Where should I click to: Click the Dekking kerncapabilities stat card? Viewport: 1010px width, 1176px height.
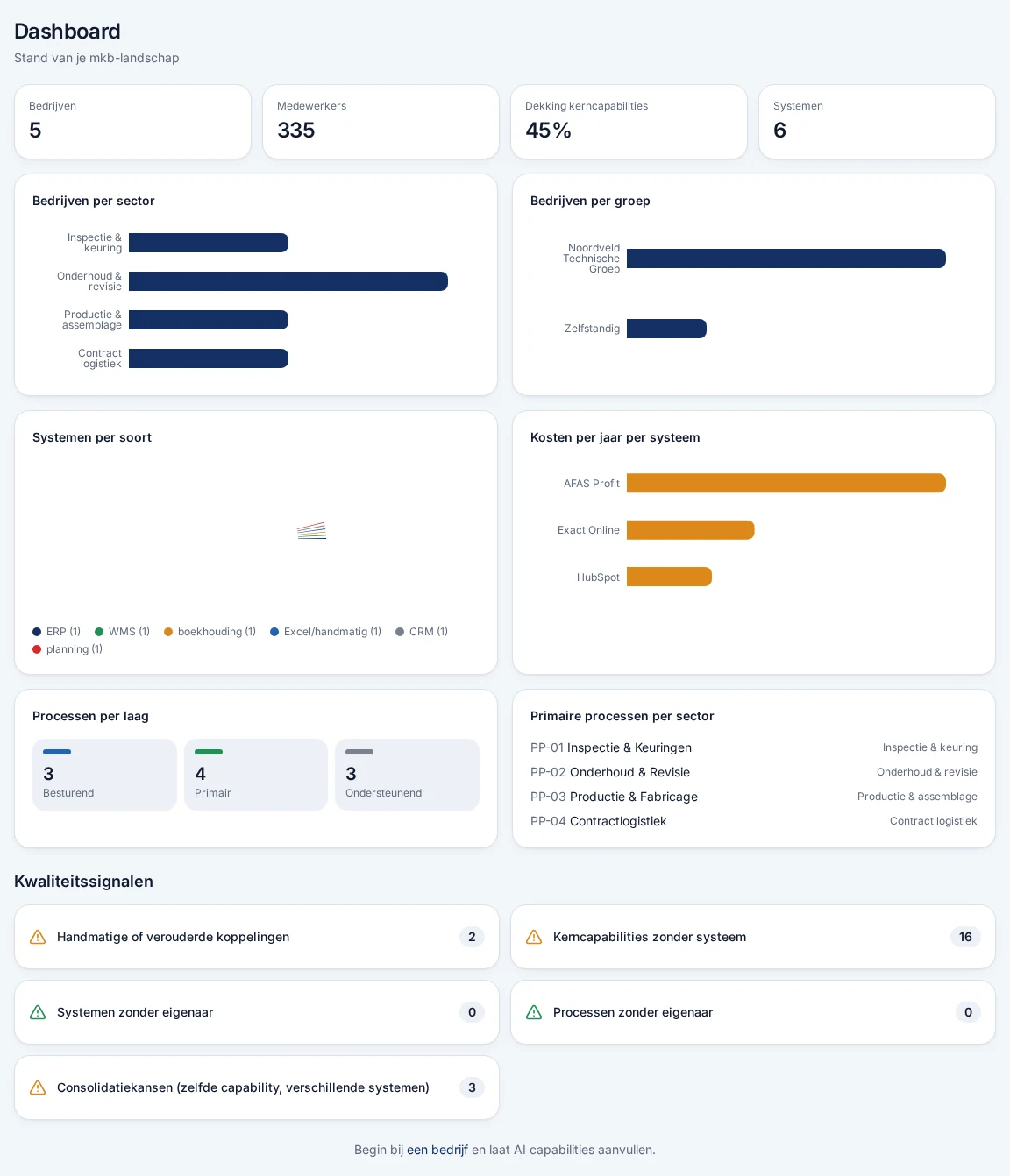point(629,122)
